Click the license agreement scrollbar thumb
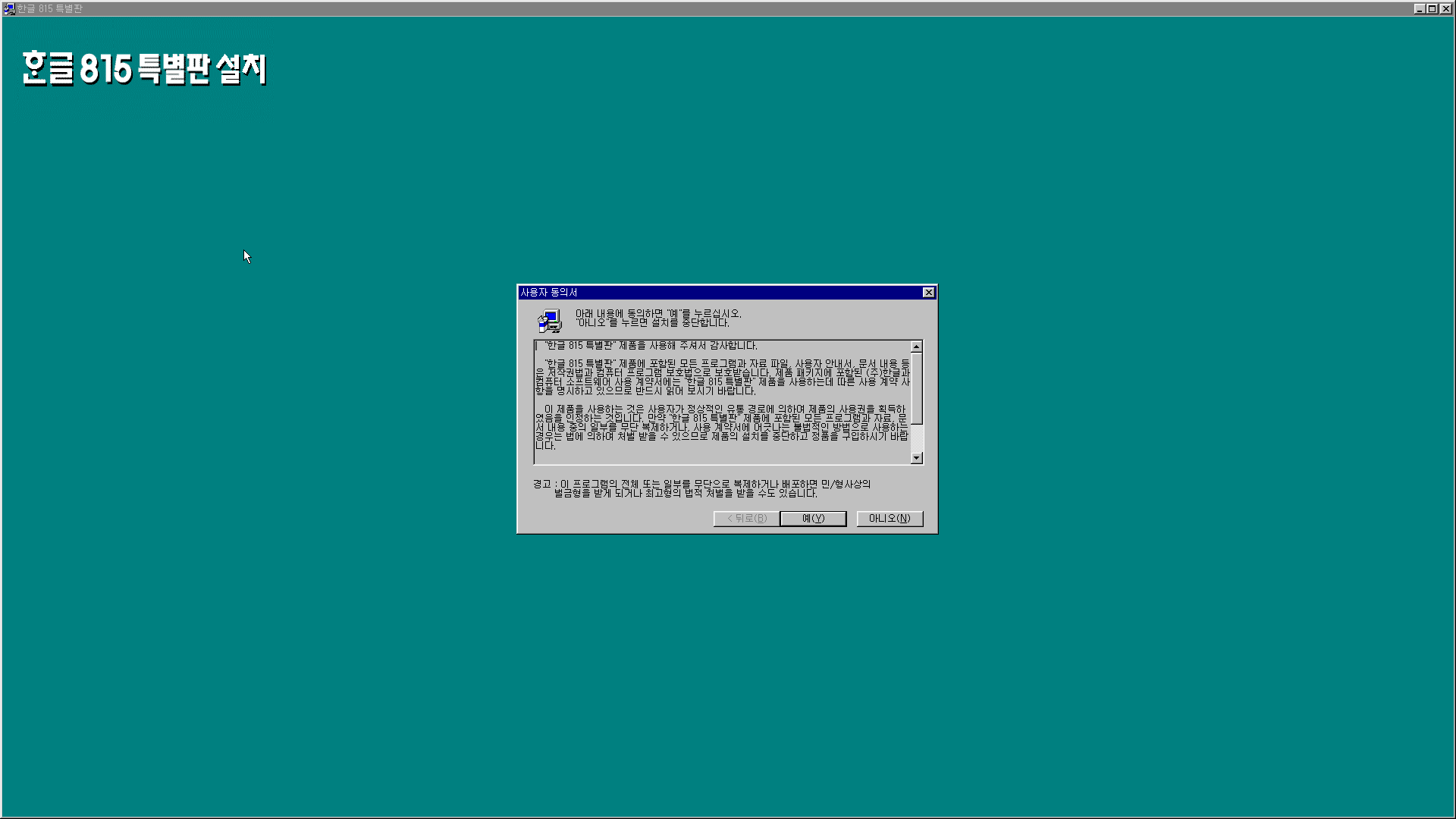 coord(916,388)
